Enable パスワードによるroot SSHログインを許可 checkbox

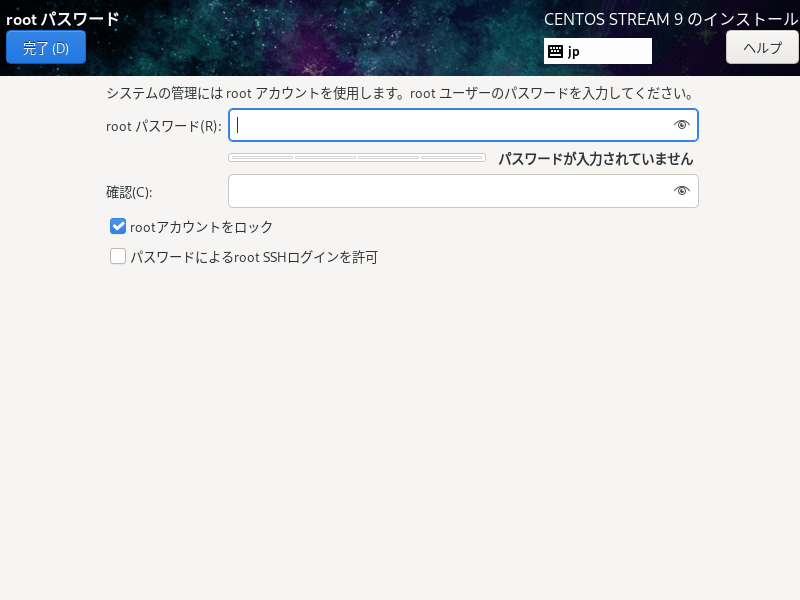118,256
